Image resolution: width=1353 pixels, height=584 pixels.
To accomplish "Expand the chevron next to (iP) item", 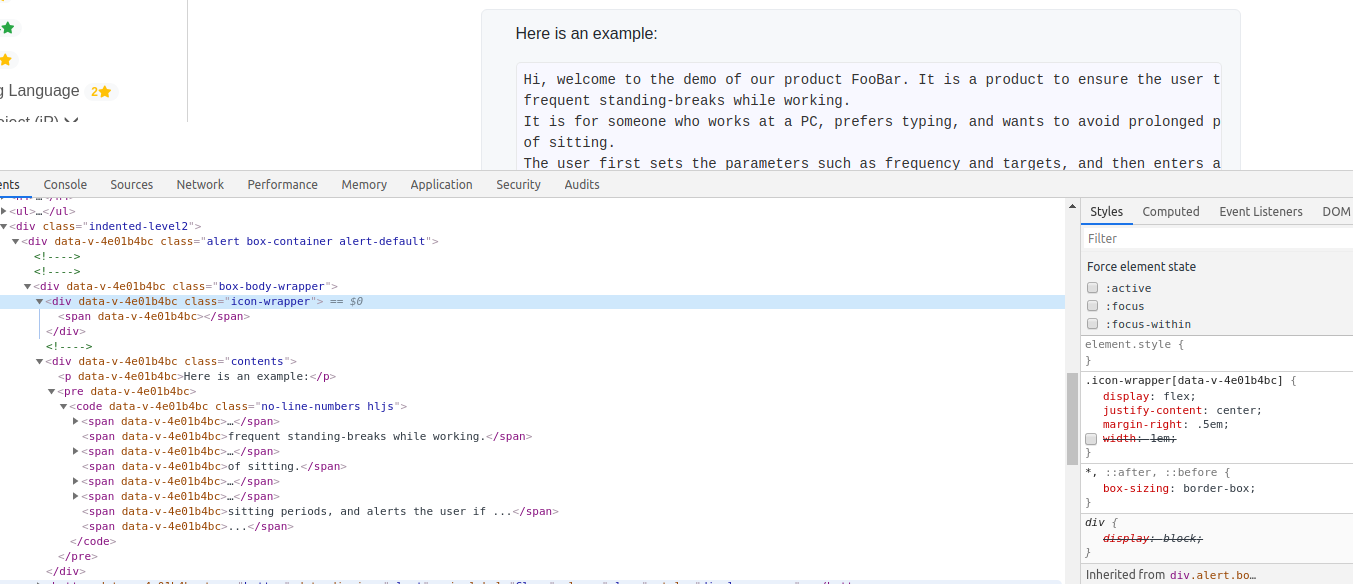I will click(x=70, y=121).
